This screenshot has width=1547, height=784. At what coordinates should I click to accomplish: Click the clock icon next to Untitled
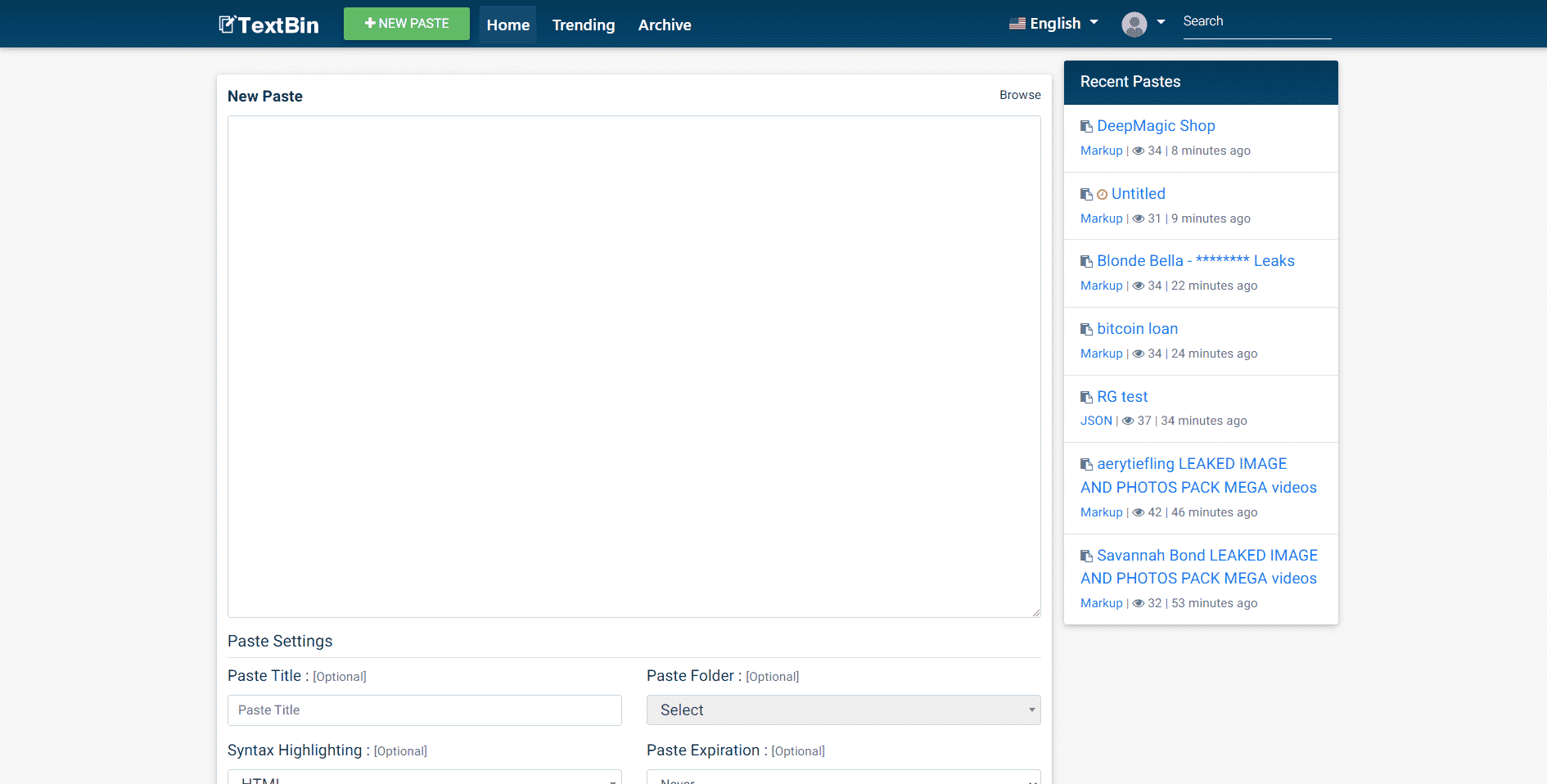tap(1102, 195)
